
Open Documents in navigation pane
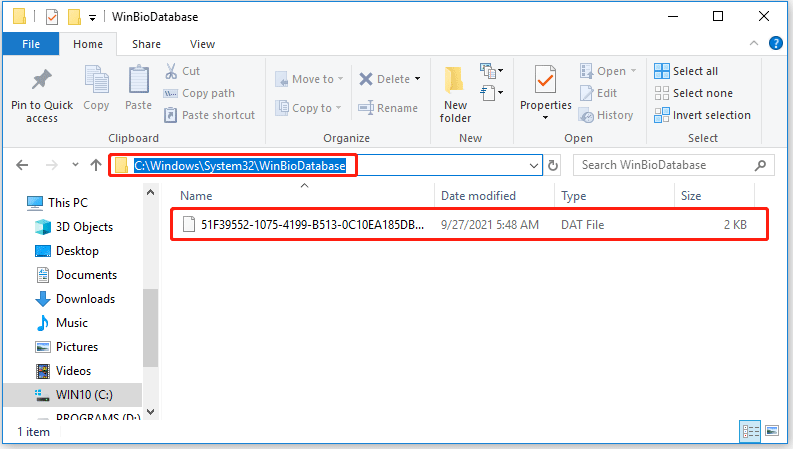click(76, 275)
